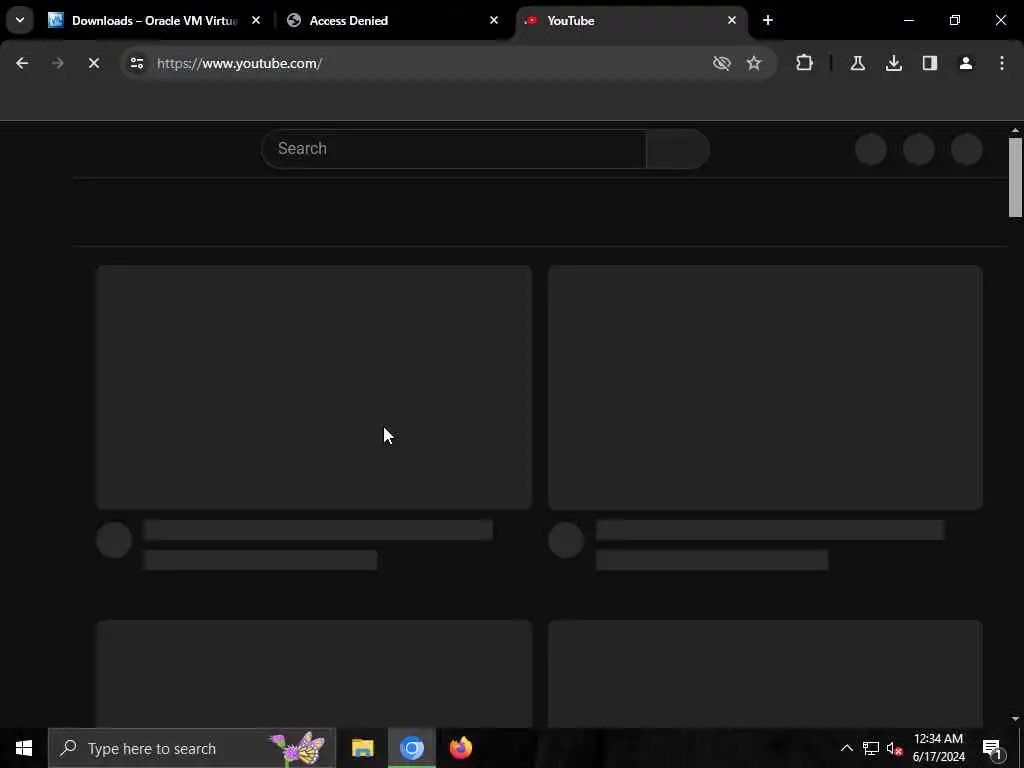1024x768 pixels.
Task: Open the clock showing 12:34 AM
Action: (x=938, y=748)
